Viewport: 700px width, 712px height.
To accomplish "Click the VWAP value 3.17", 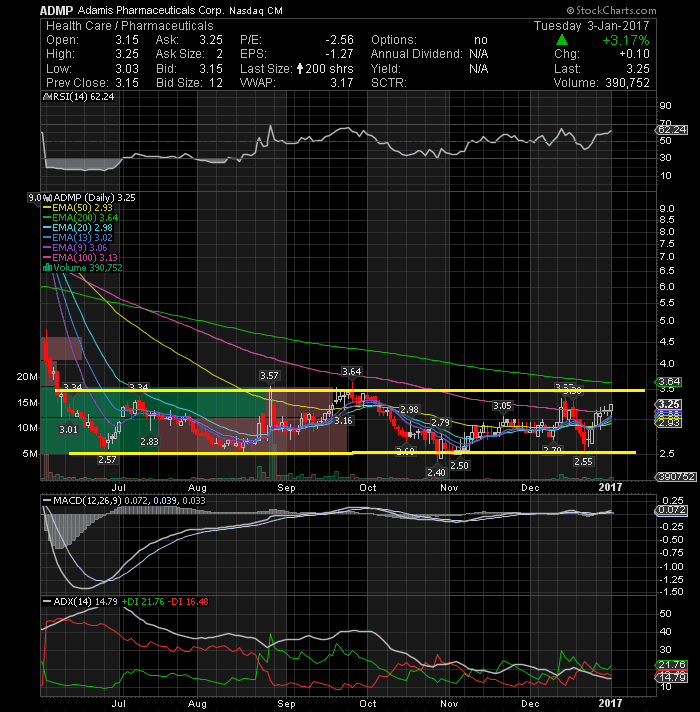I will coord(341,83).
